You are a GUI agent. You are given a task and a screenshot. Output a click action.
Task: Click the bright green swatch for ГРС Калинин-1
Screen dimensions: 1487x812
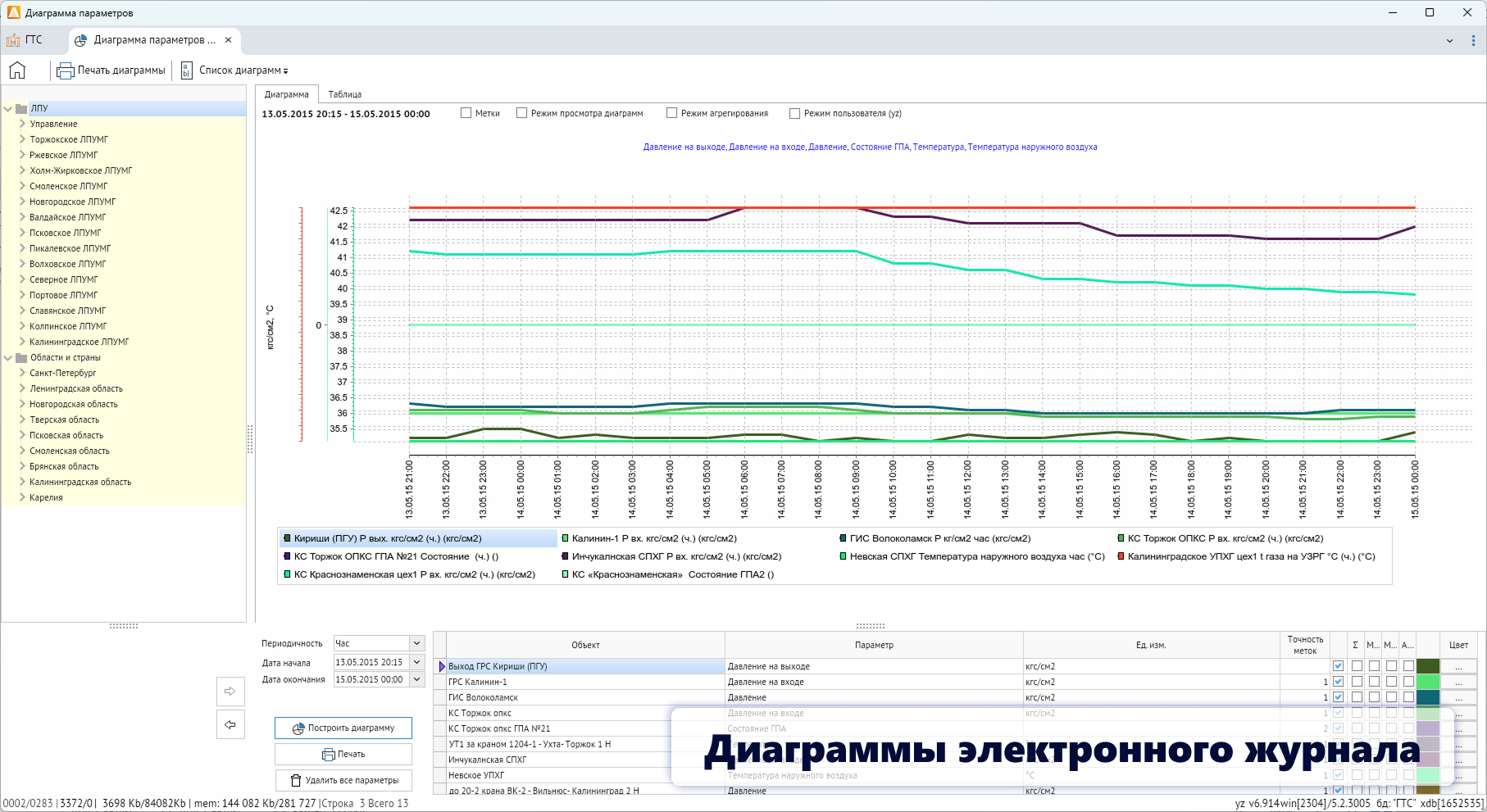tap(1428, 682)
